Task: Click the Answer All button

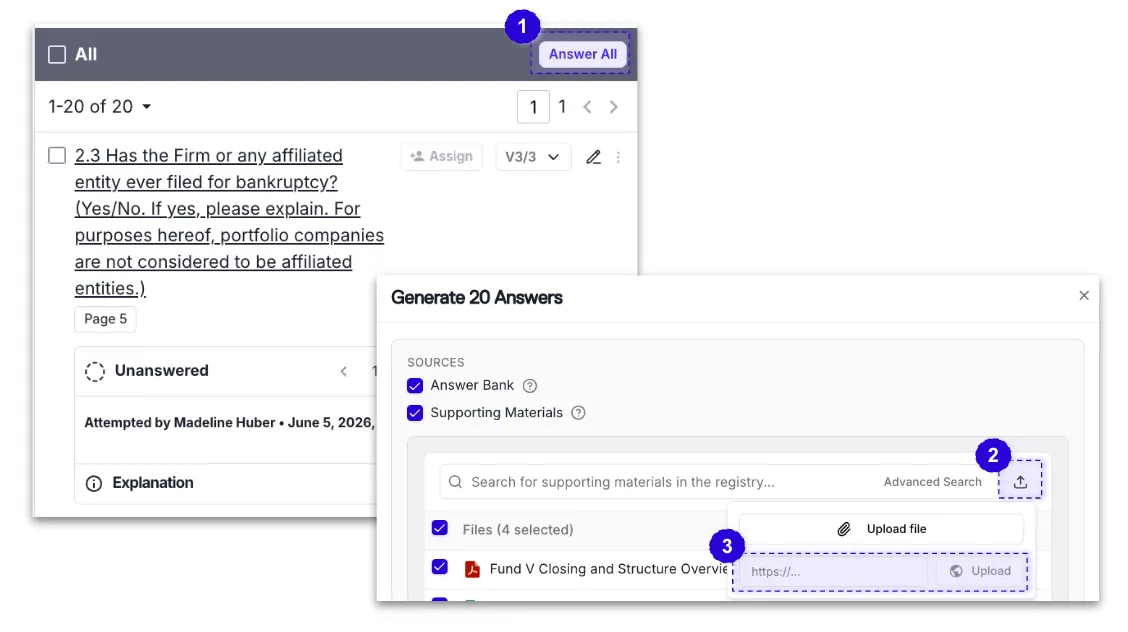Action: pyautogui.click(x=583, y=54)
